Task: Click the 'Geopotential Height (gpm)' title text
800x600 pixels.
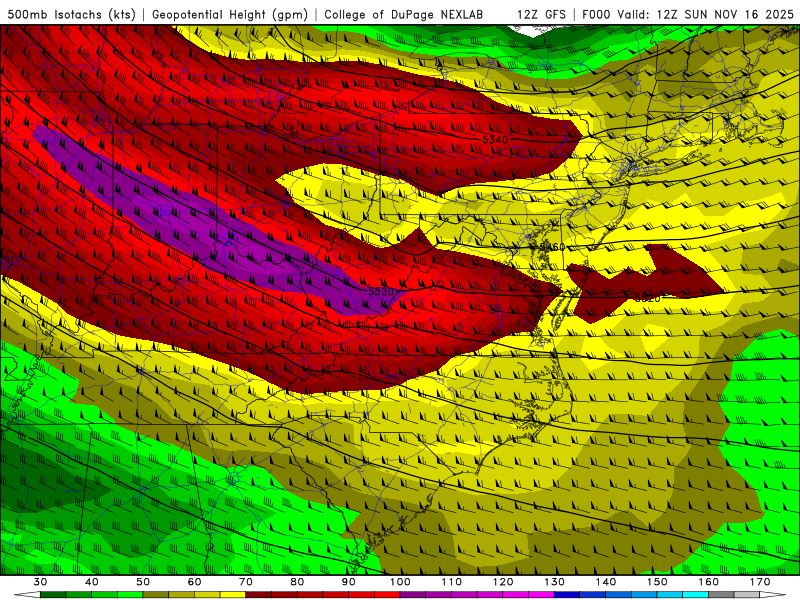Action: click(230, 14)
